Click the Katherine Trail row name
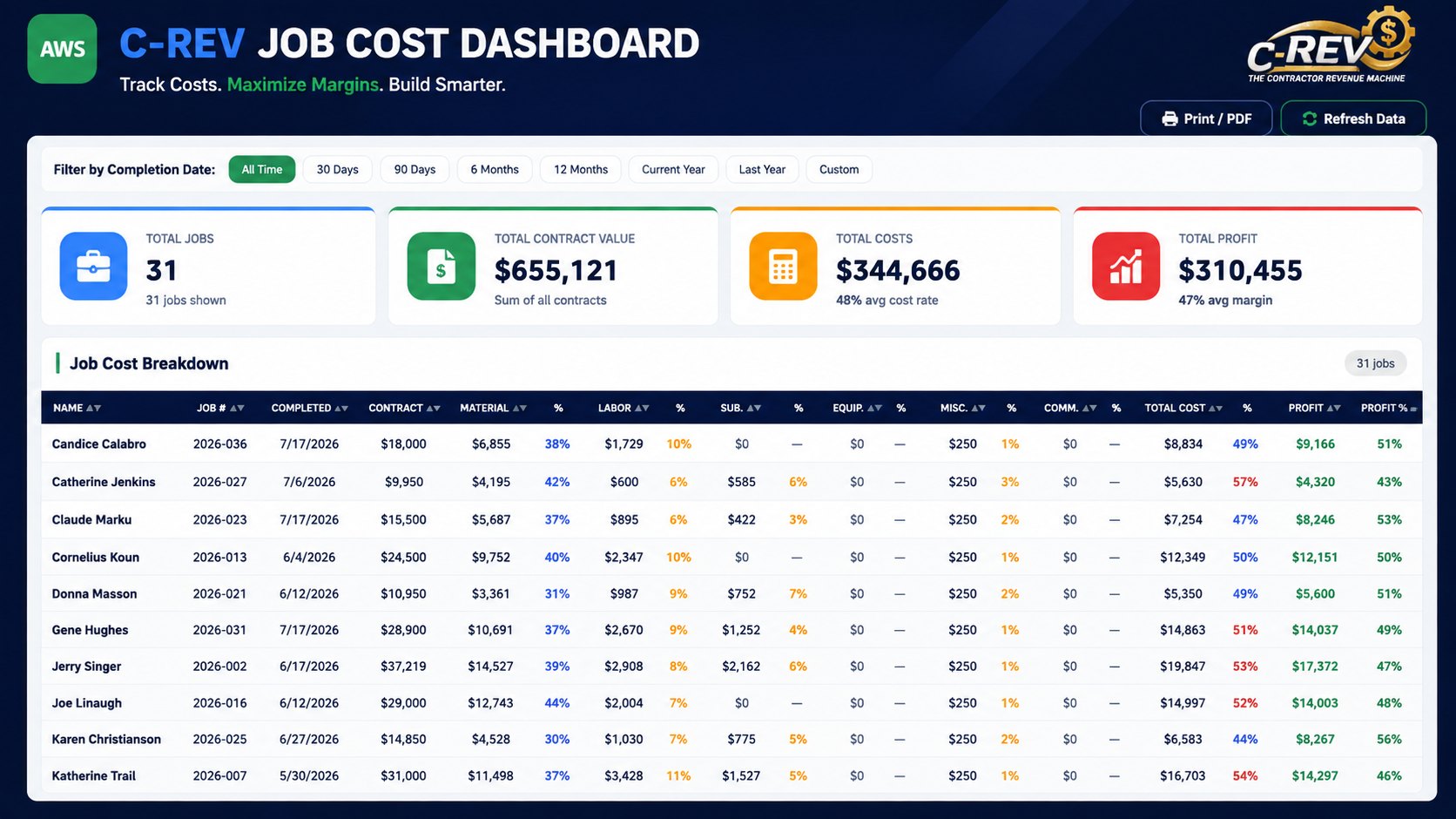1456x819 pixels. coord(94,776)
